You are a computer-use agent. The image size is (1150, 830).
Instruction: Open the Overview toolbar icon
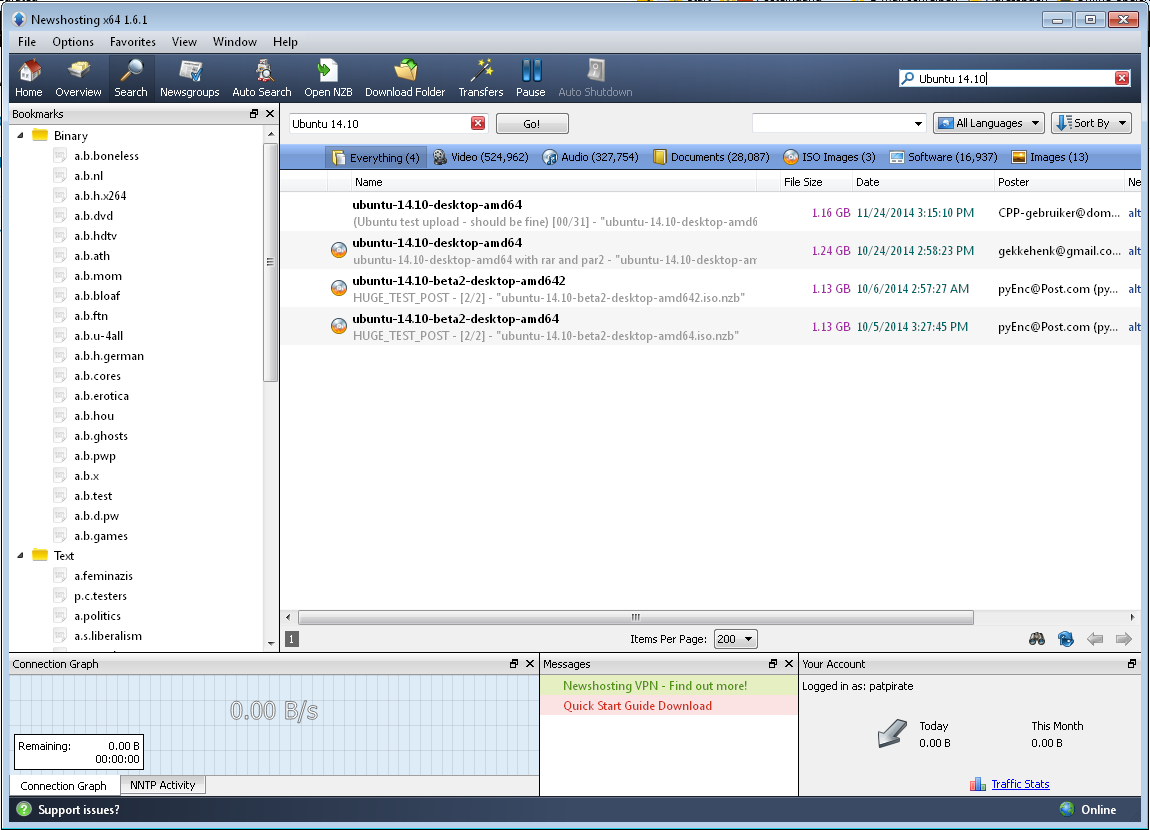[x=78, y=78]
